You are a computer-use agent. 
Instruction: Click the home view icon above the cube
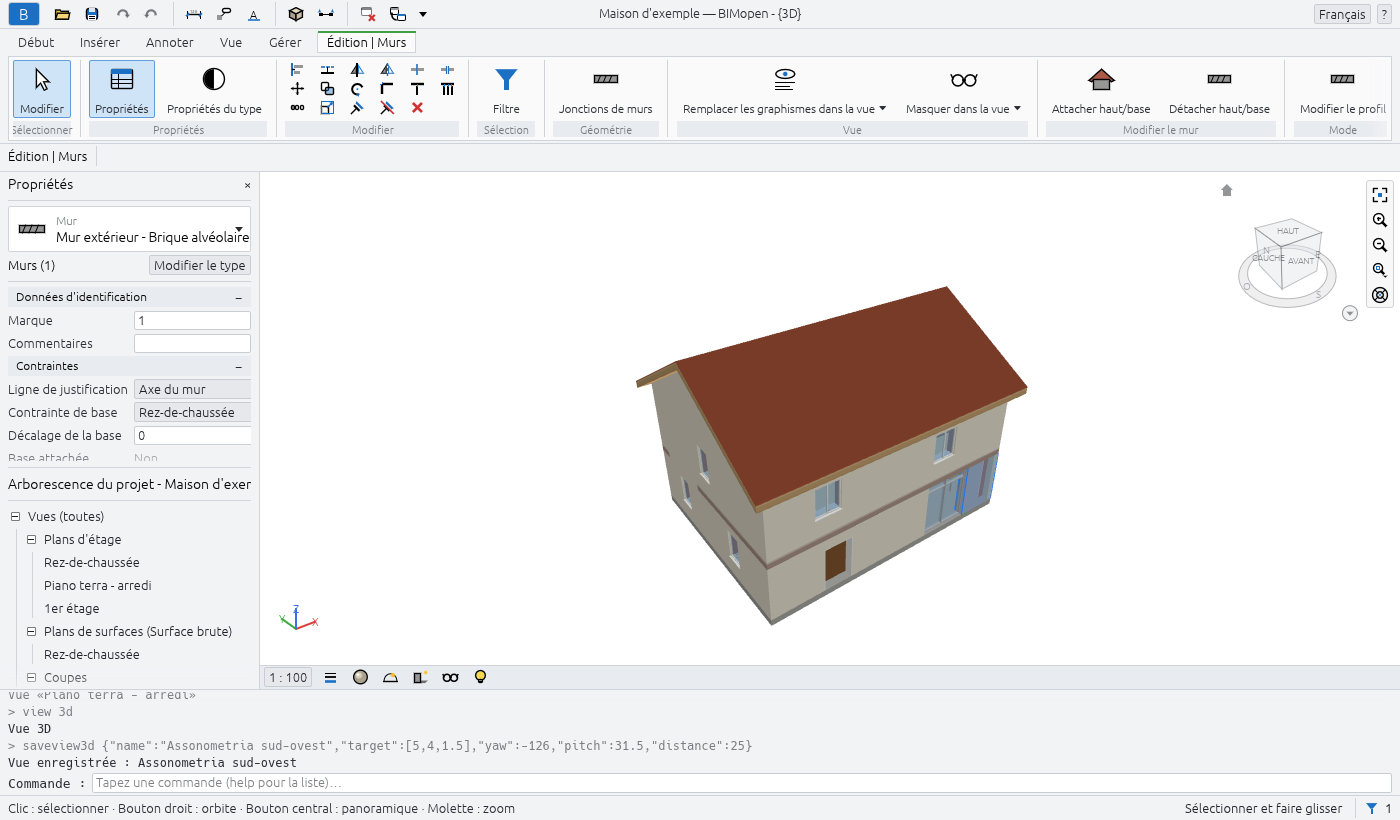1227,190
